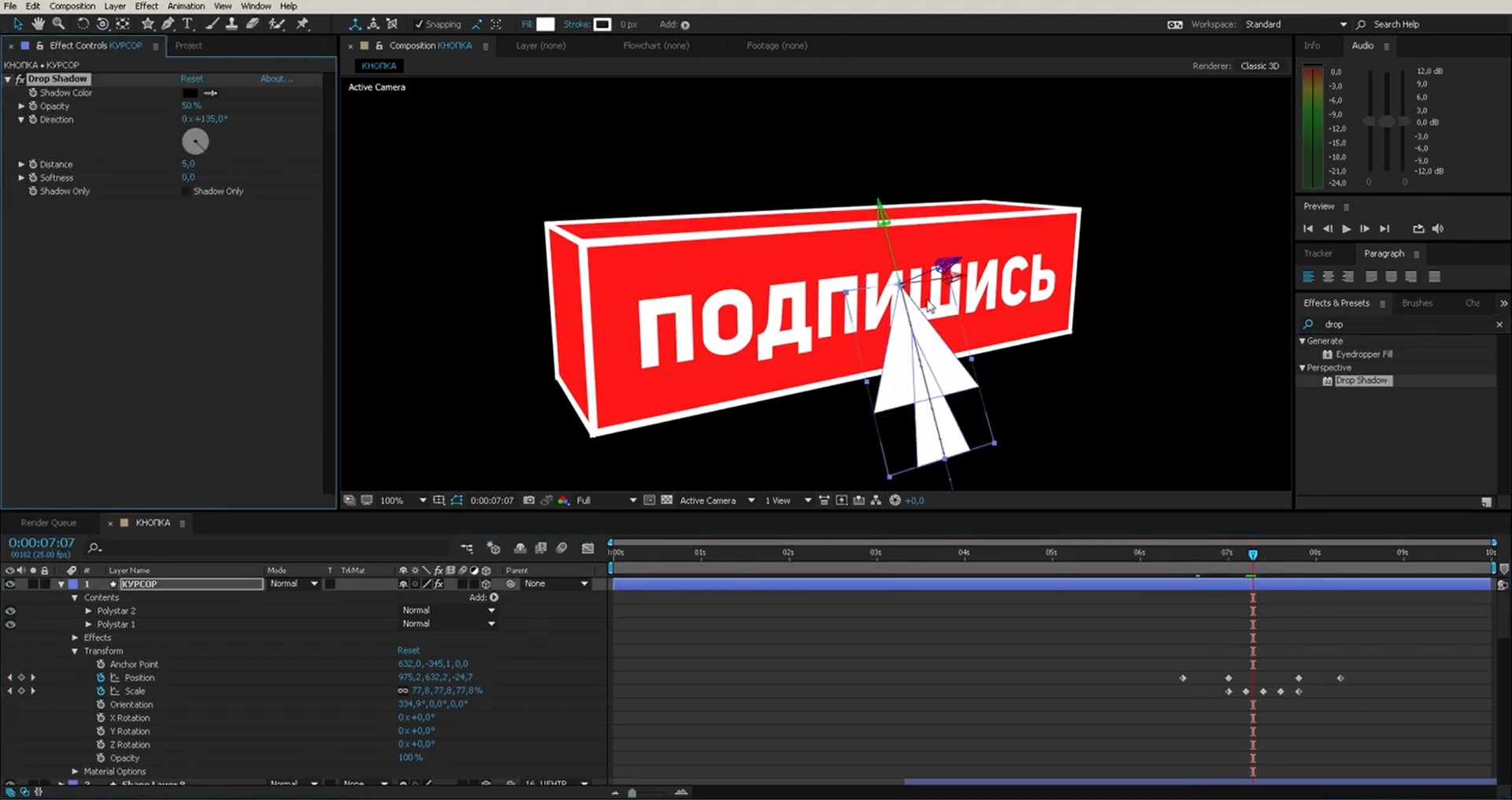
Task: Activate the Puppet Pin tool
Action: [x=302, y=24]
